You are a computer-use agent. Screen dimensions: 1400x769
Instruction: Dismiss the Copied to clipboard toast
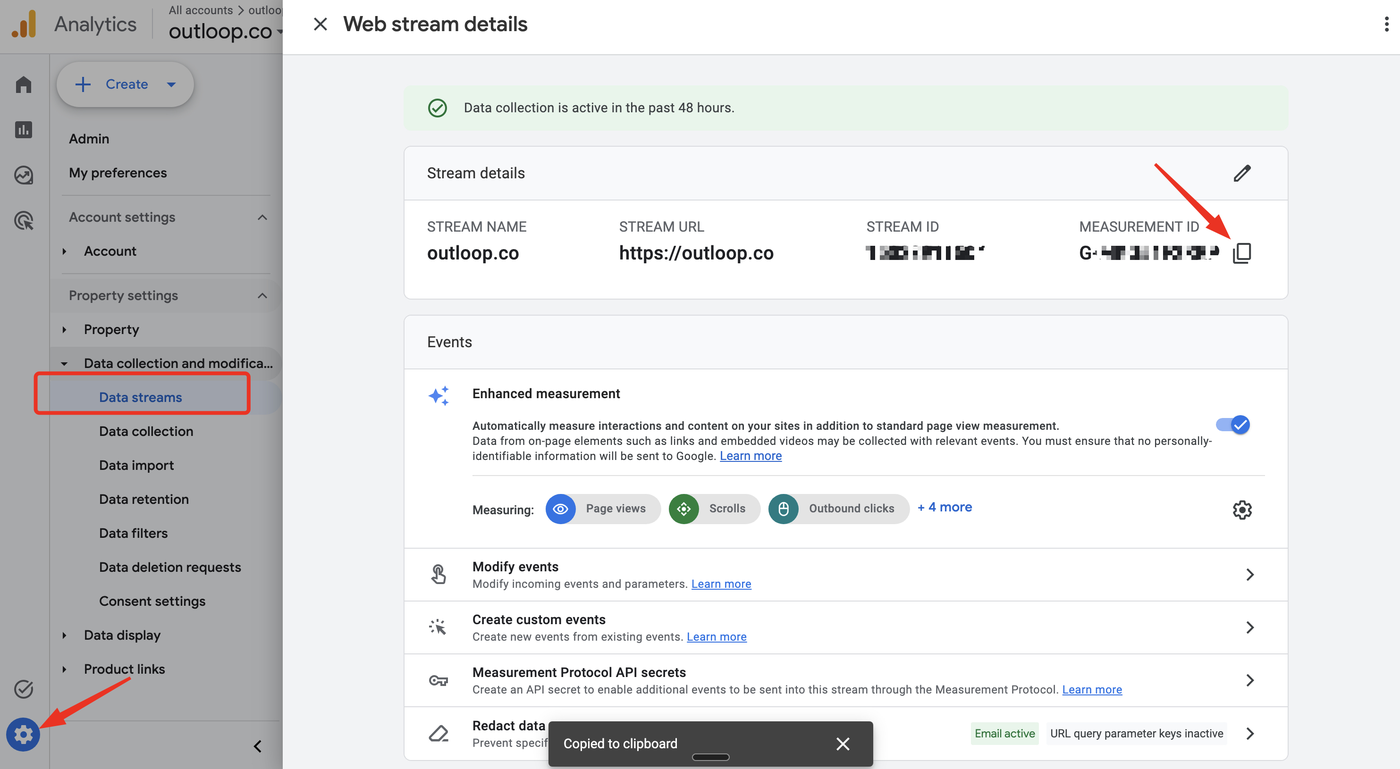click(843, 744)
